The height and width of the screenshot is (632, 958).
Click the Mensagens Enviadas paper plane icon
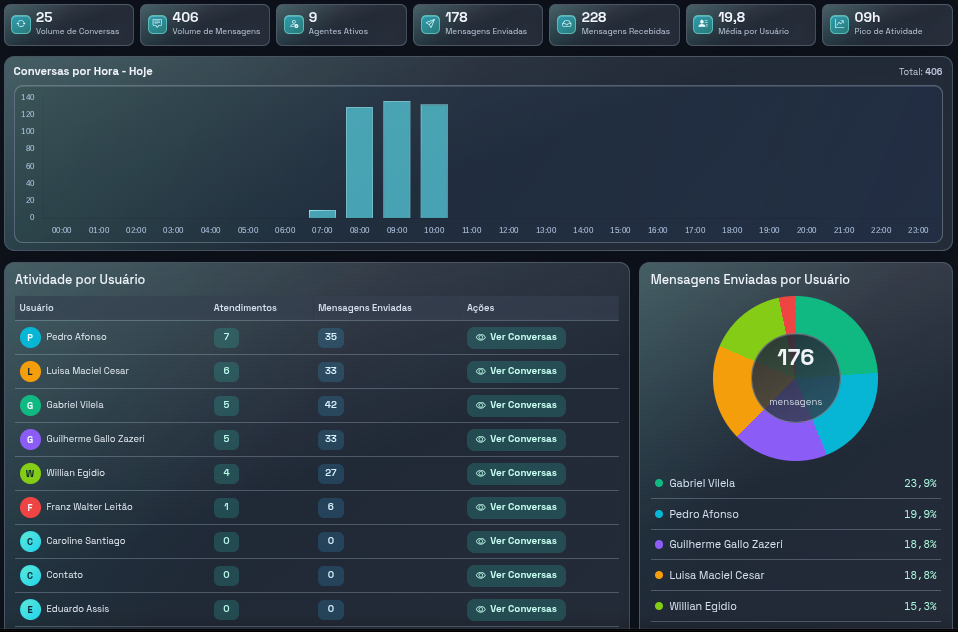(x=430, y=24)
